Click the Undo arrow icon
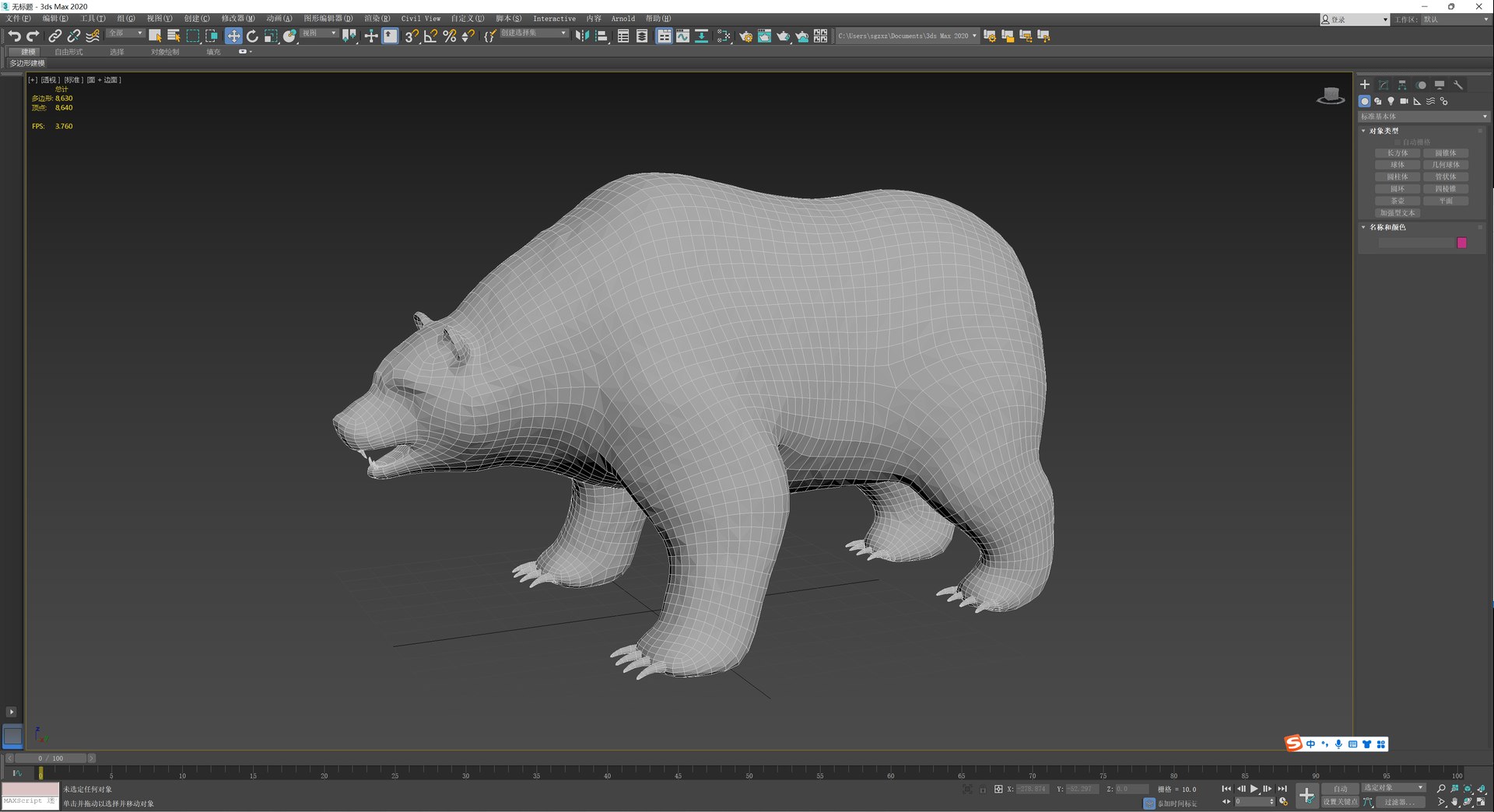This screenshot has width=1494, height=812. click(14, 36)
